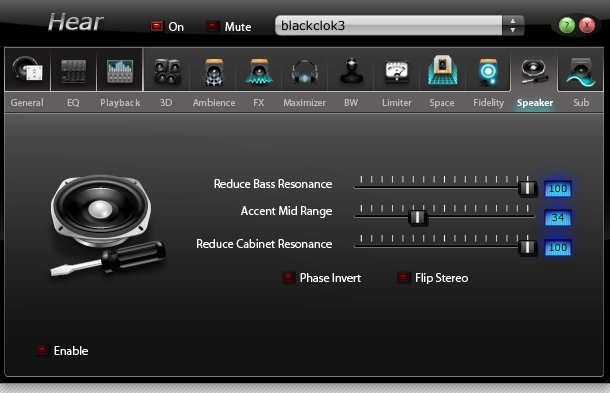
Task: Click the Speaker tab label
Action: click(x=535, y=103)
